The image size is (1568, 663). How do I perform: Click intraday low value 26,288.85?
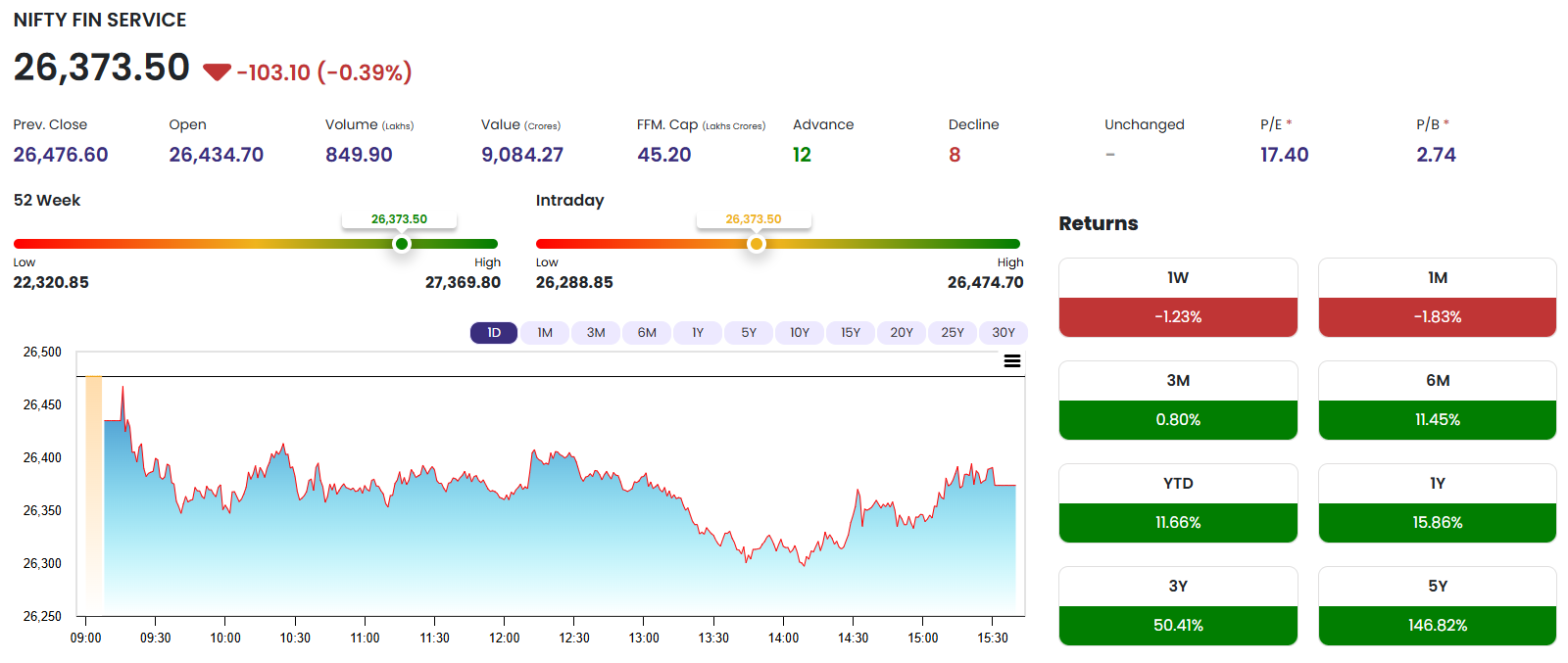tap(574, 282)
